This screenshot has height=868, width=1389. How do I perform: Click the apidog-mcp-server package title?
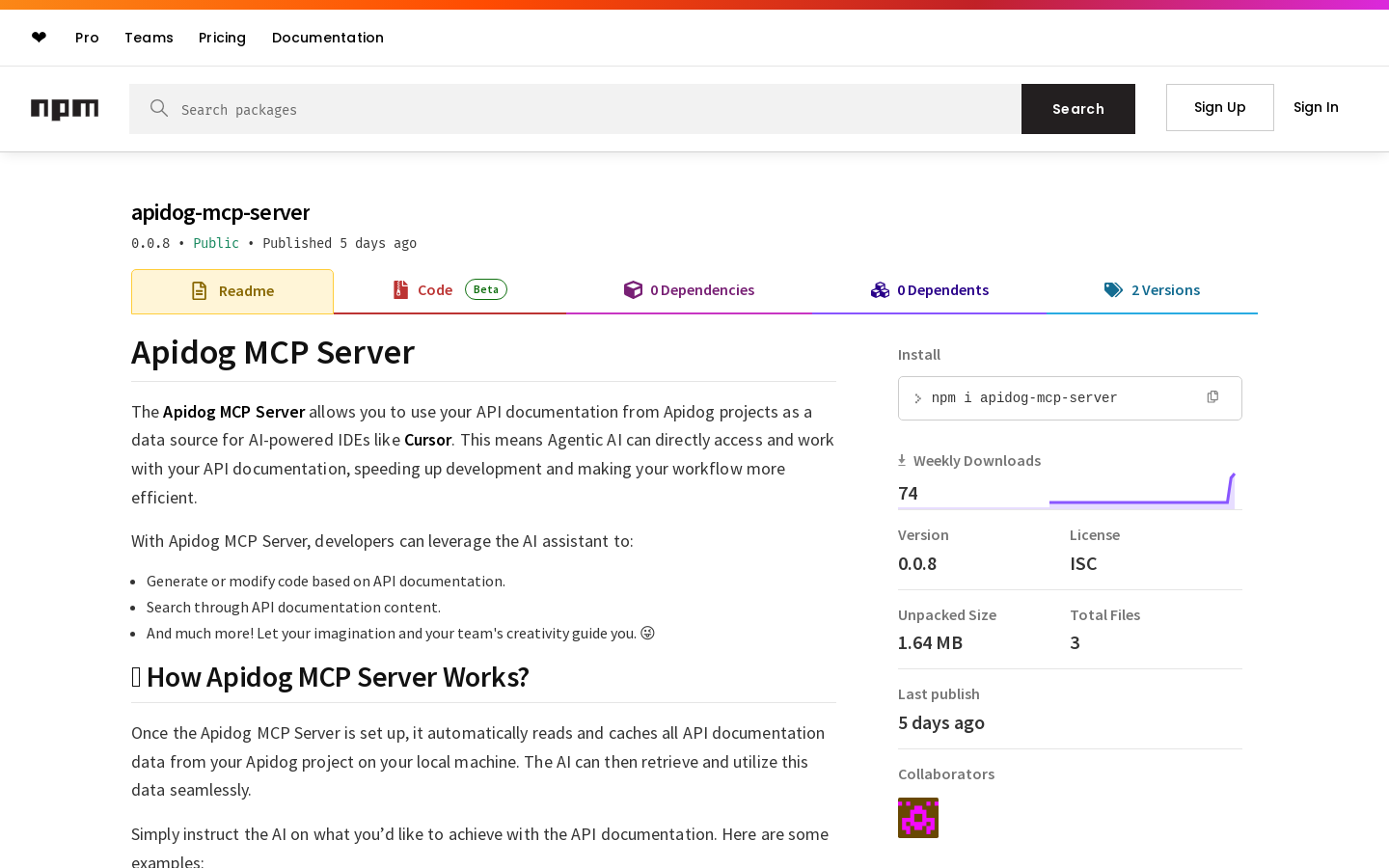(x=221, y=212)
